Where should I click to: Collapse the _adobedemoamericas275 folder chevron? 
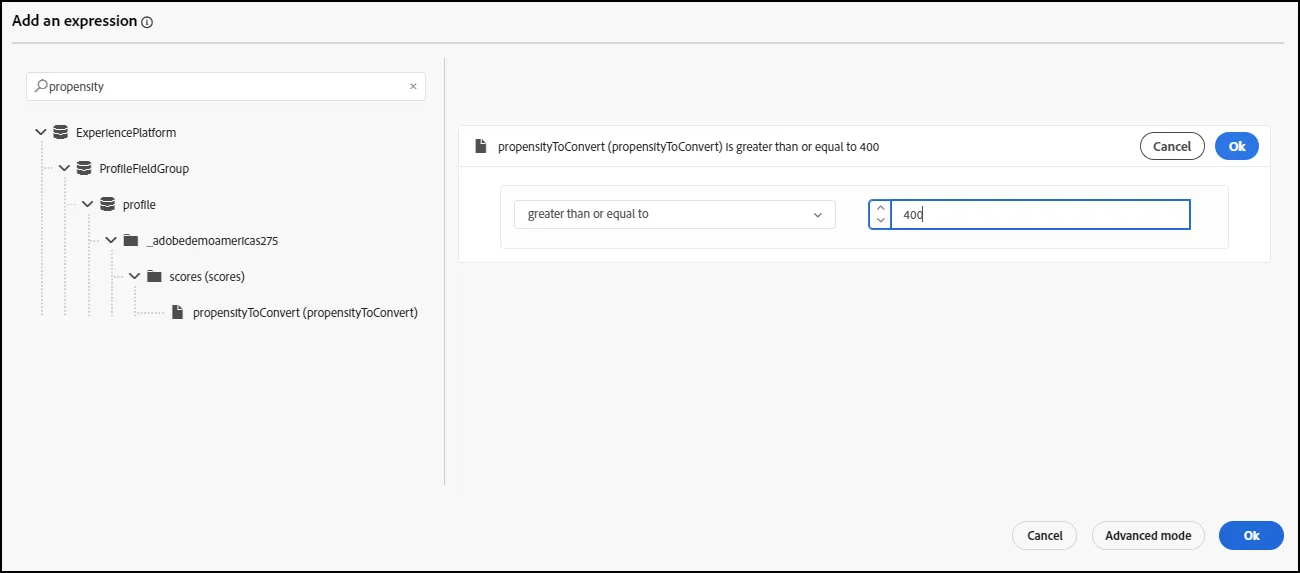pyautogui.click(x=111, y=240)
